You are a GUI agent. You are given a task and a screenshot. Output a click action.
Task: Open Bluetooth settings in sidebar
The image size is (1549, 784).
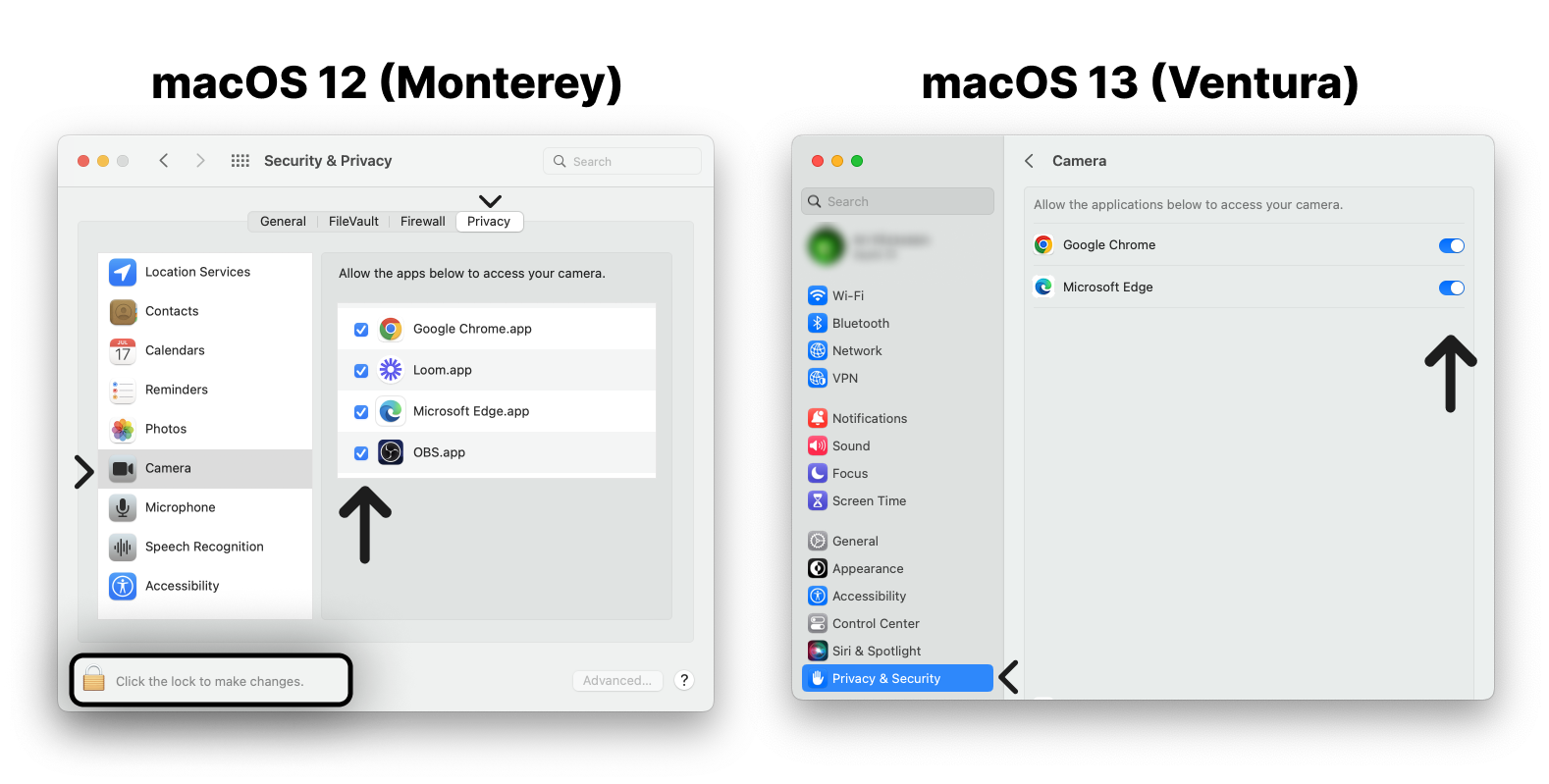click(x=860, y=323)
